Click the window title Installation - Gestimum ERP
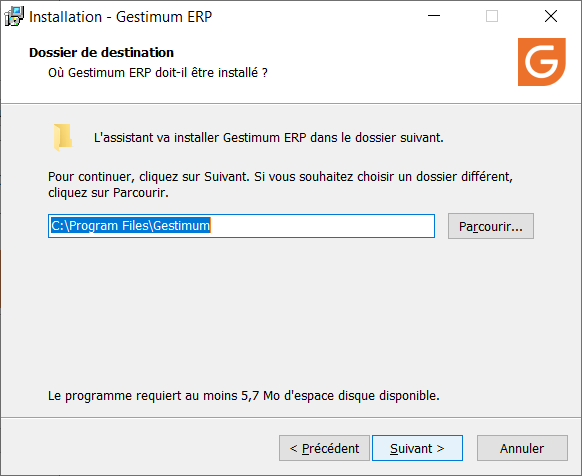 click(120, 17)
